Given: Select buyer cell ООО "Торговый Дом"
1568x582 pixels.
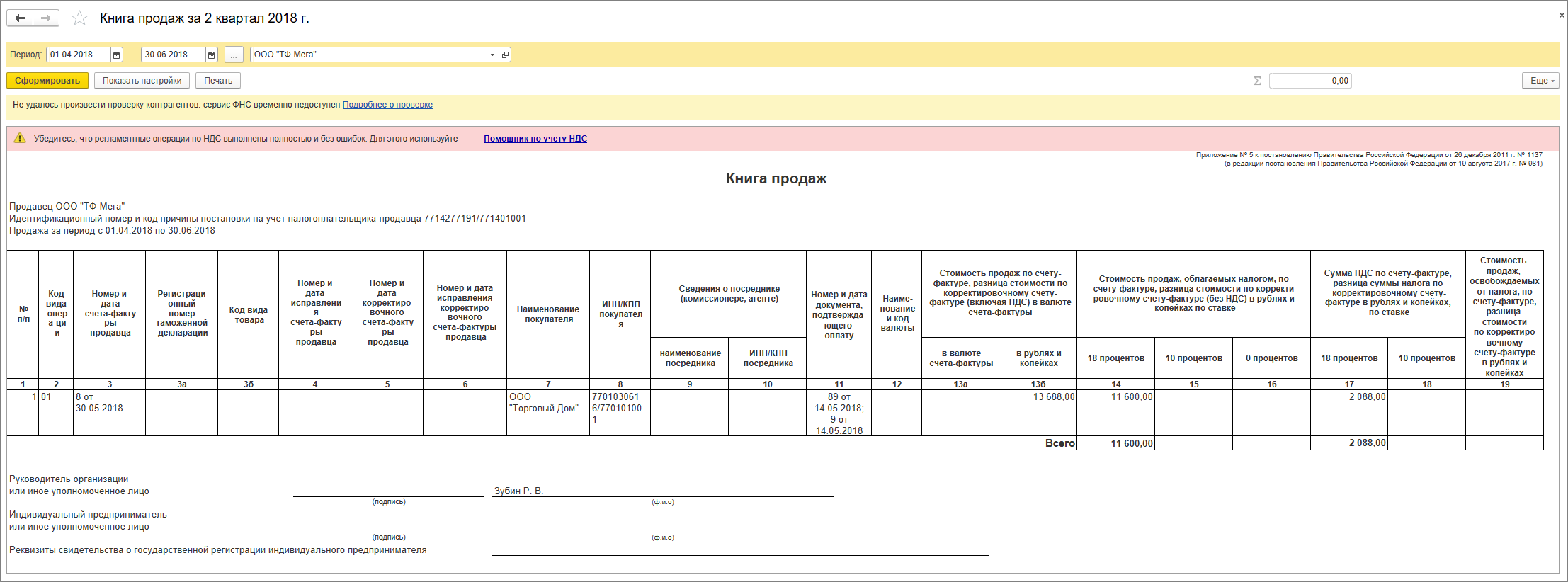Looking at the screenshot, I should [x=548, y=413].
